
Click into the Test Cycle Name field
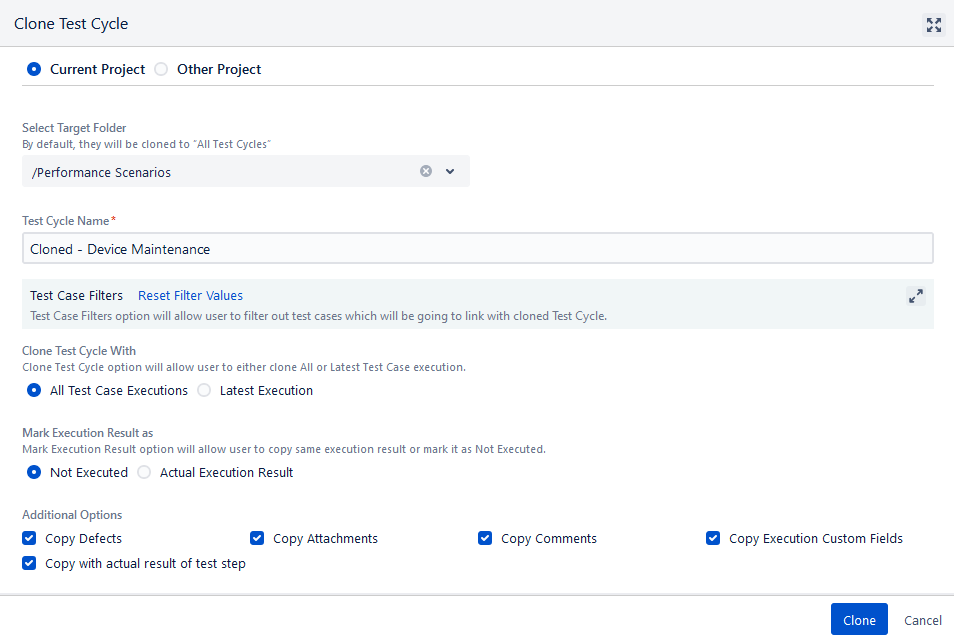click(x=477, y=248)
